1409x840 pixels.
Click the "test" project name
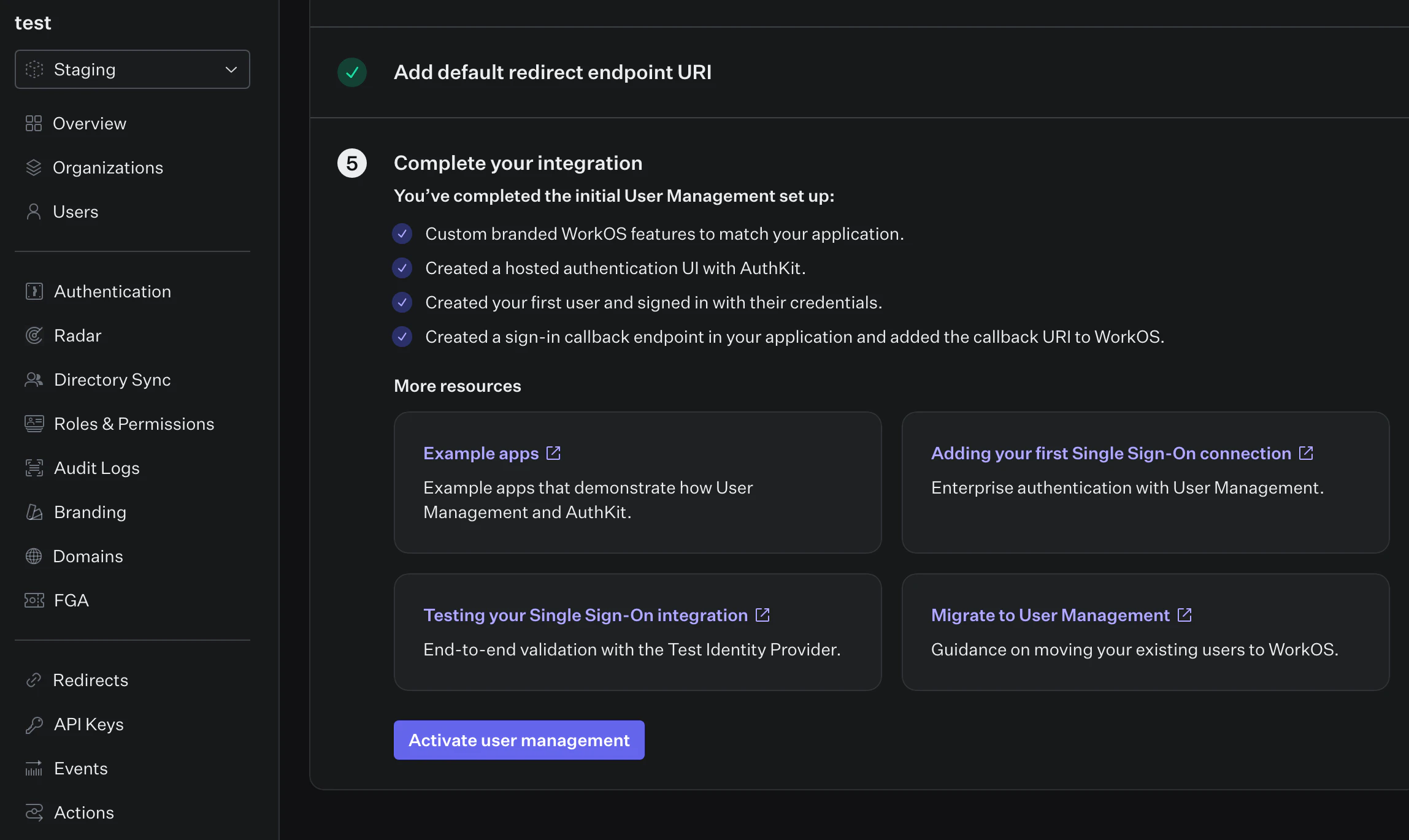[x=33, y=23]
